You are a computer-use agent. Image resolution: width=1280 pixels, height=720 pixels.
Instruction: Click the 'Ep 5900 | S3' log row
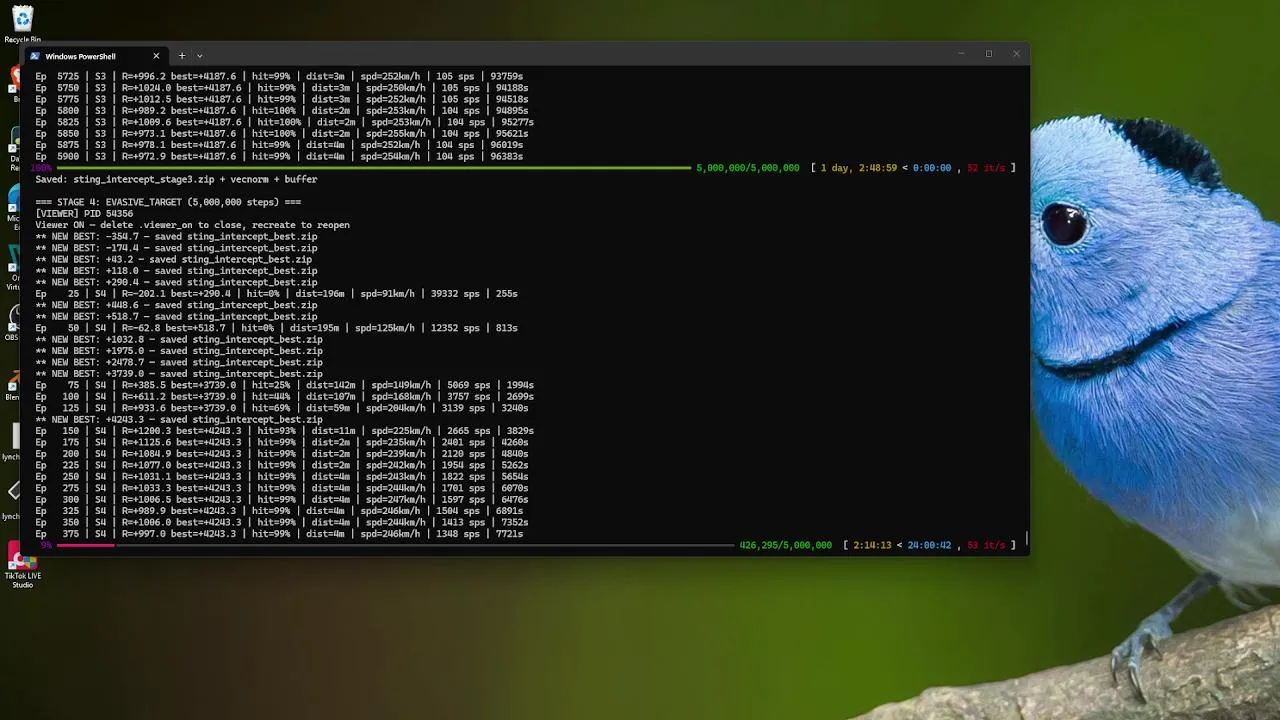click(x=279, y=157)
